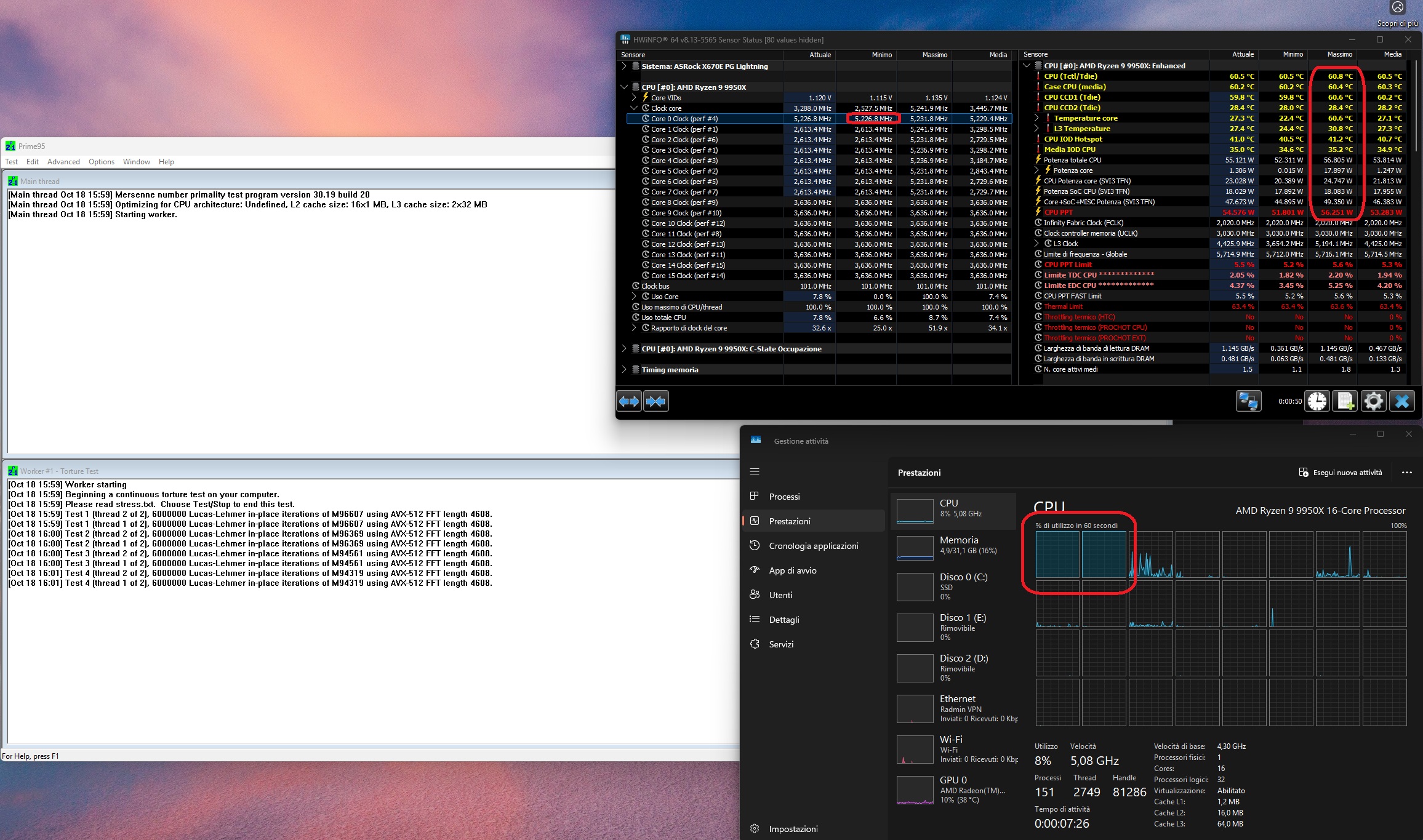Go to Utenti page in Task Manager
The height and width of the screenshot is (840, 1423).
point(814,595)
